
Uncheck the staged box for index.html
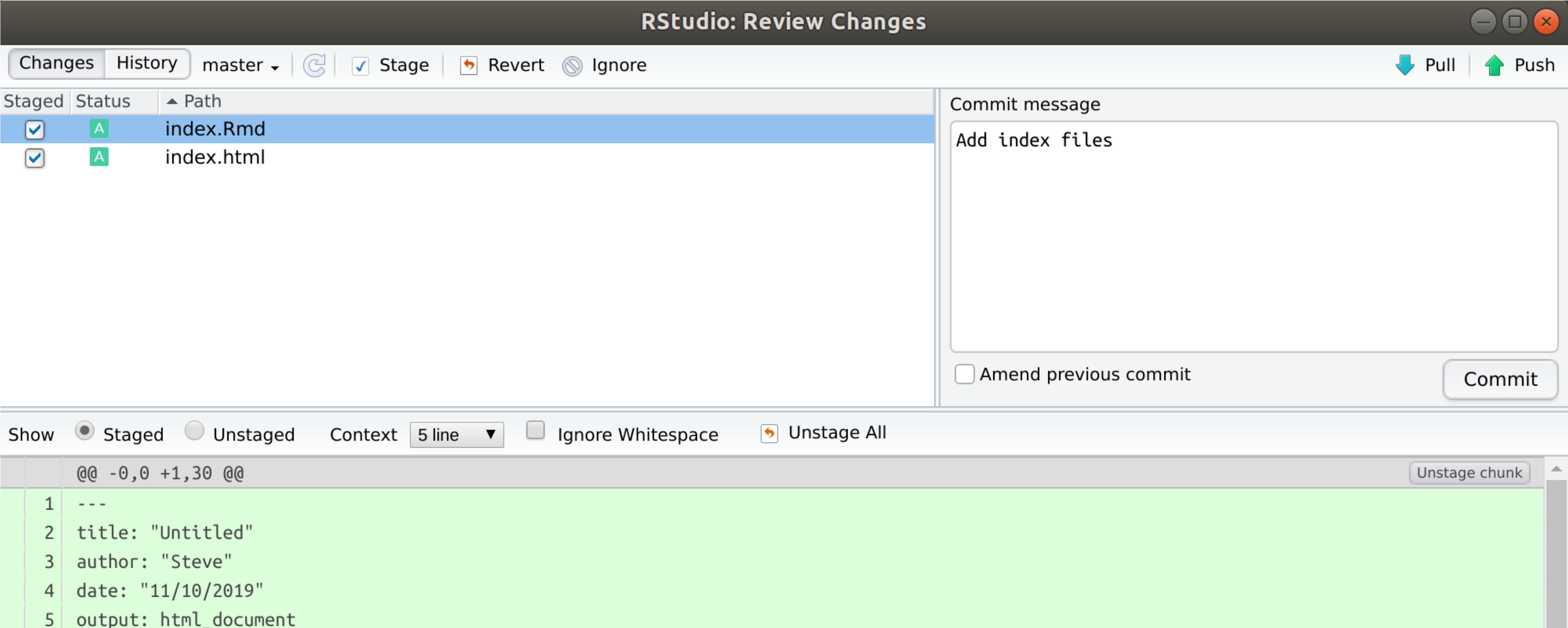pos(35,158)
